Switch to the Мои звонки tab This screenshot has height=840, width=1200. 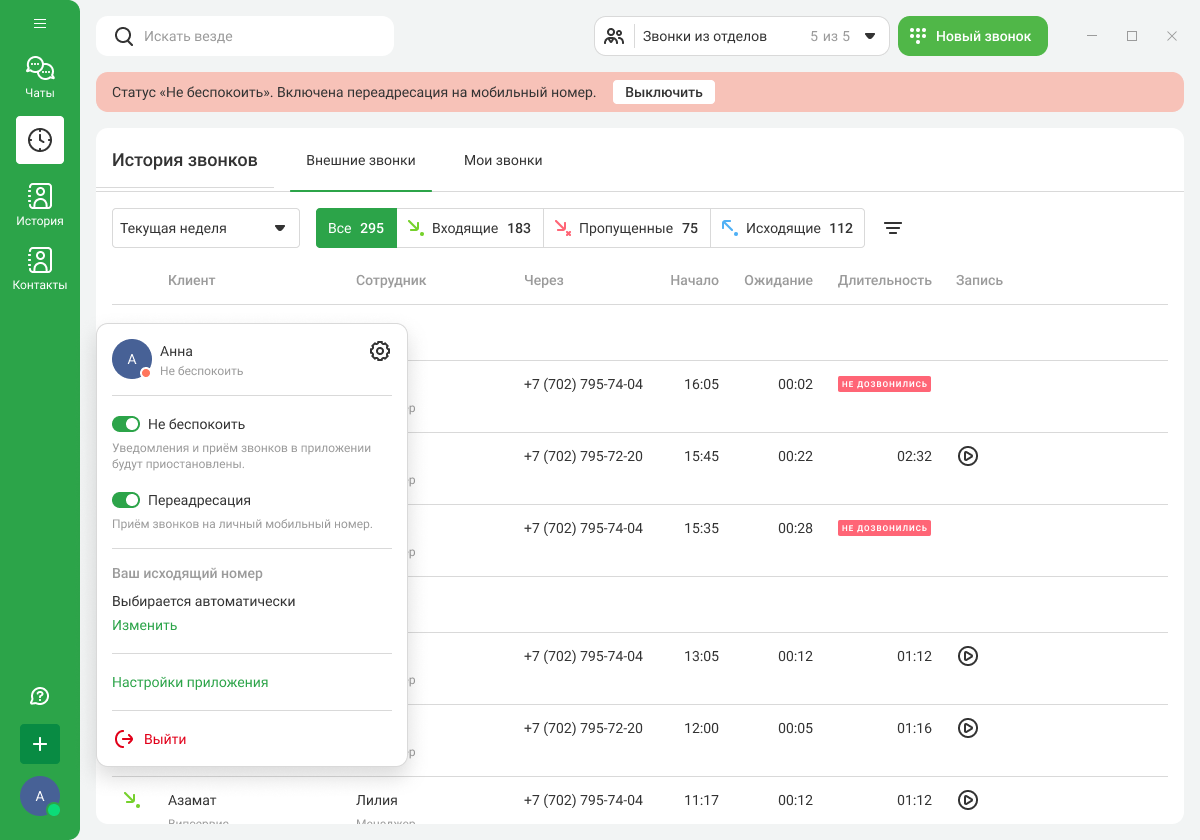point(503,160)
